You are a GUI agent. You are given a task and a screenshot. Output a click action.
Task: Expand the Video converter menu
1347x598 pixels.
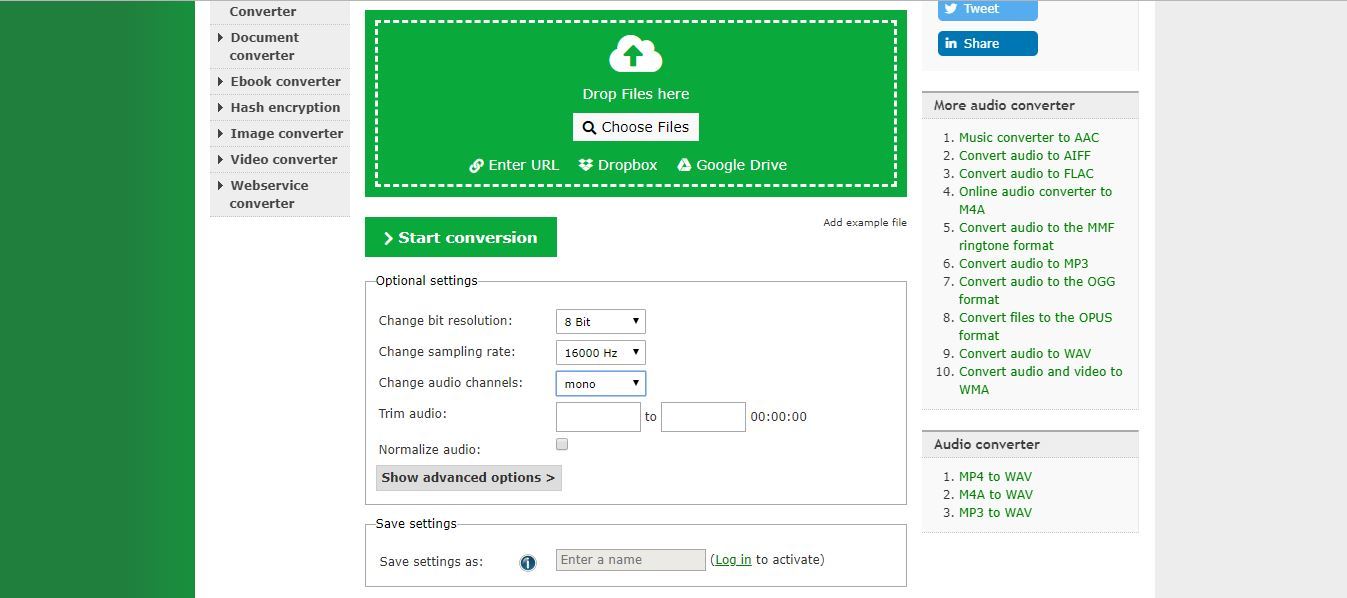279,160
